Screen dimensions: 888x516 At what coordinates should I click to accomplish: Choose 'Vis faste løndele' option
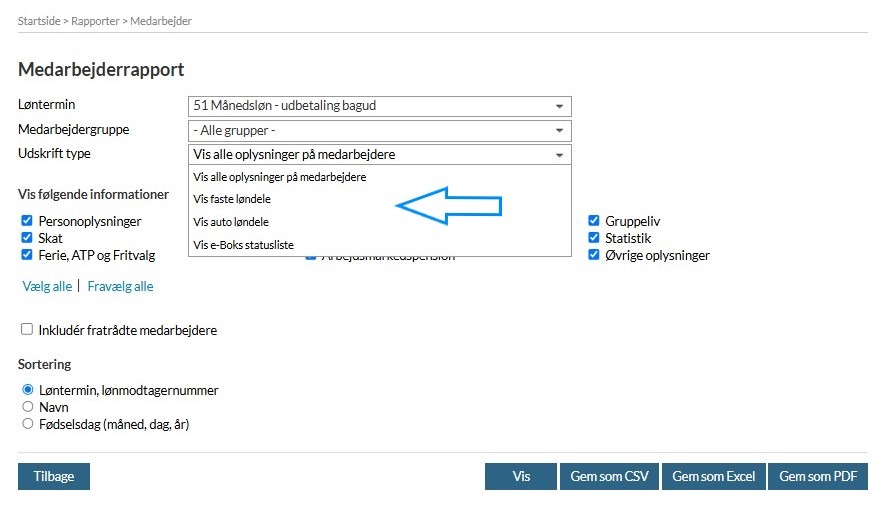(x=233, y=200)
